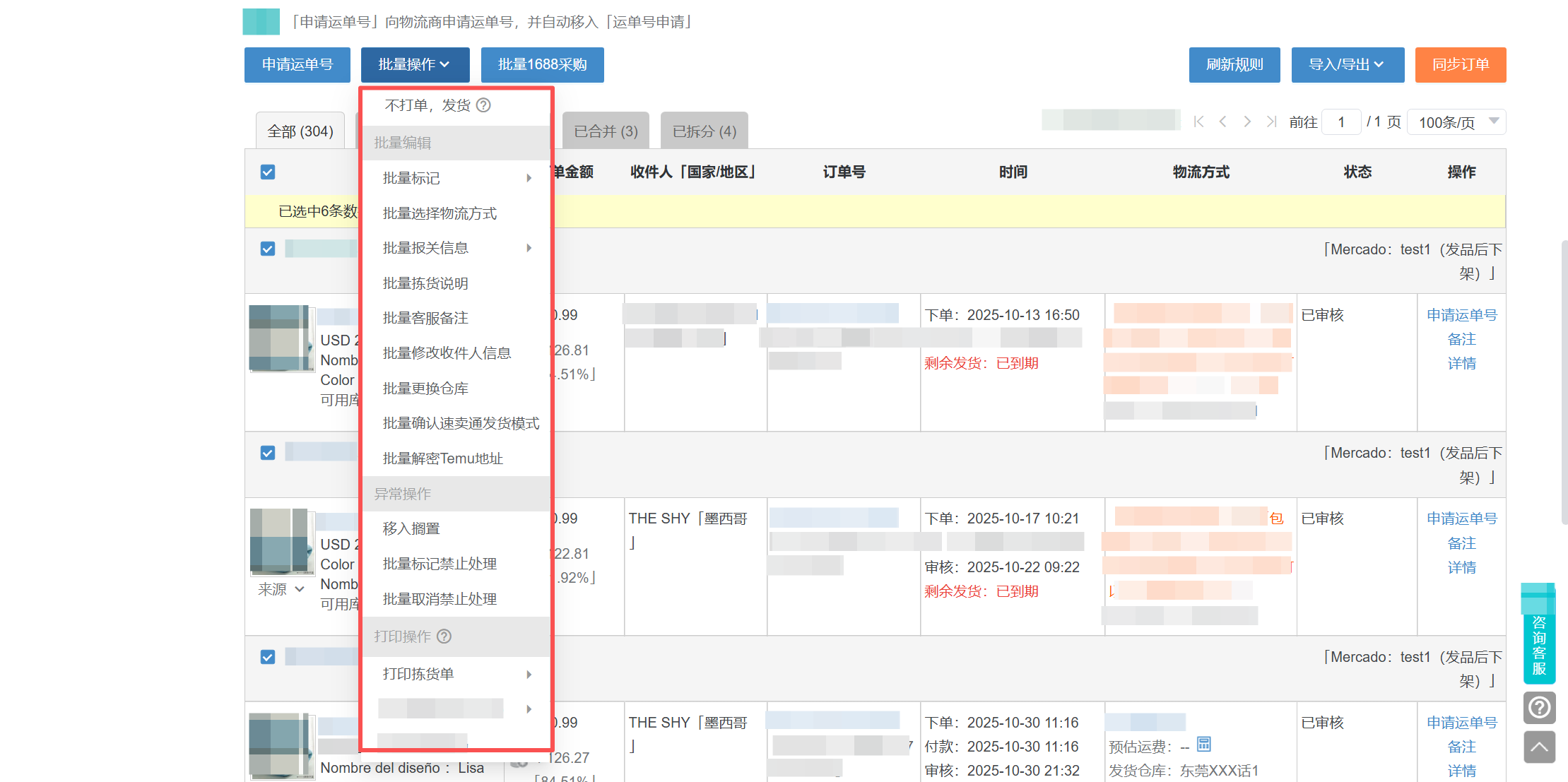Click help icon beside 打印操作 header
This screenshot has height=782, width=1568.
coord(444,636)
